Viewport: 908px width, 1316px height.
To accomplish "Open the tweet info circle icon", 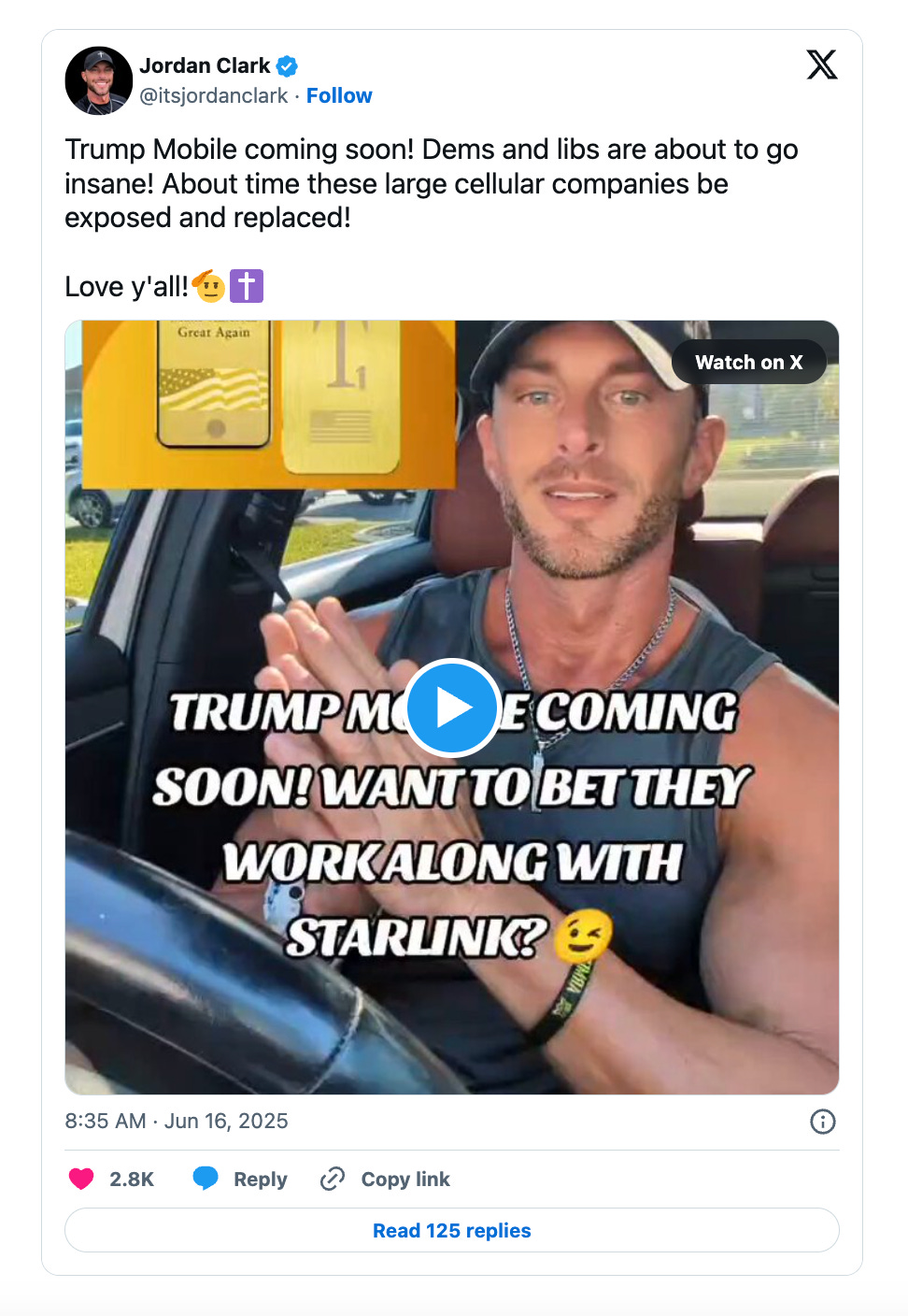I will (823, 1122).
